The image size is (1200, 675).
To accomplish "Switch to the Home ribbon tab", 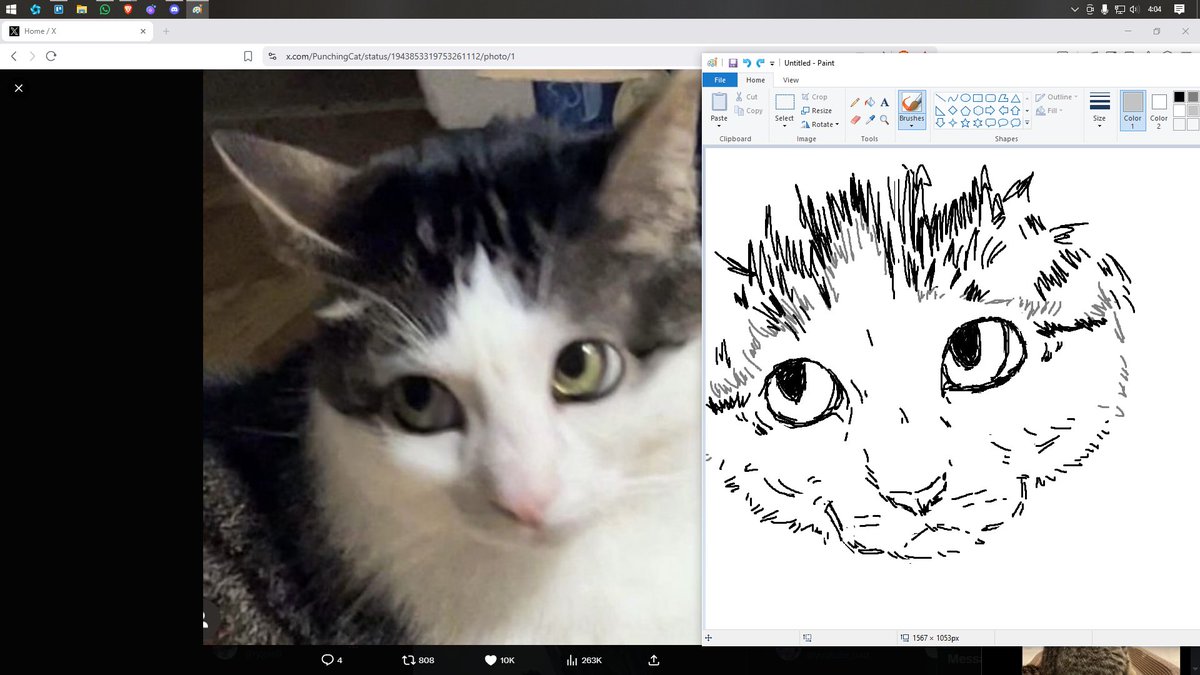I will (755, 80).
